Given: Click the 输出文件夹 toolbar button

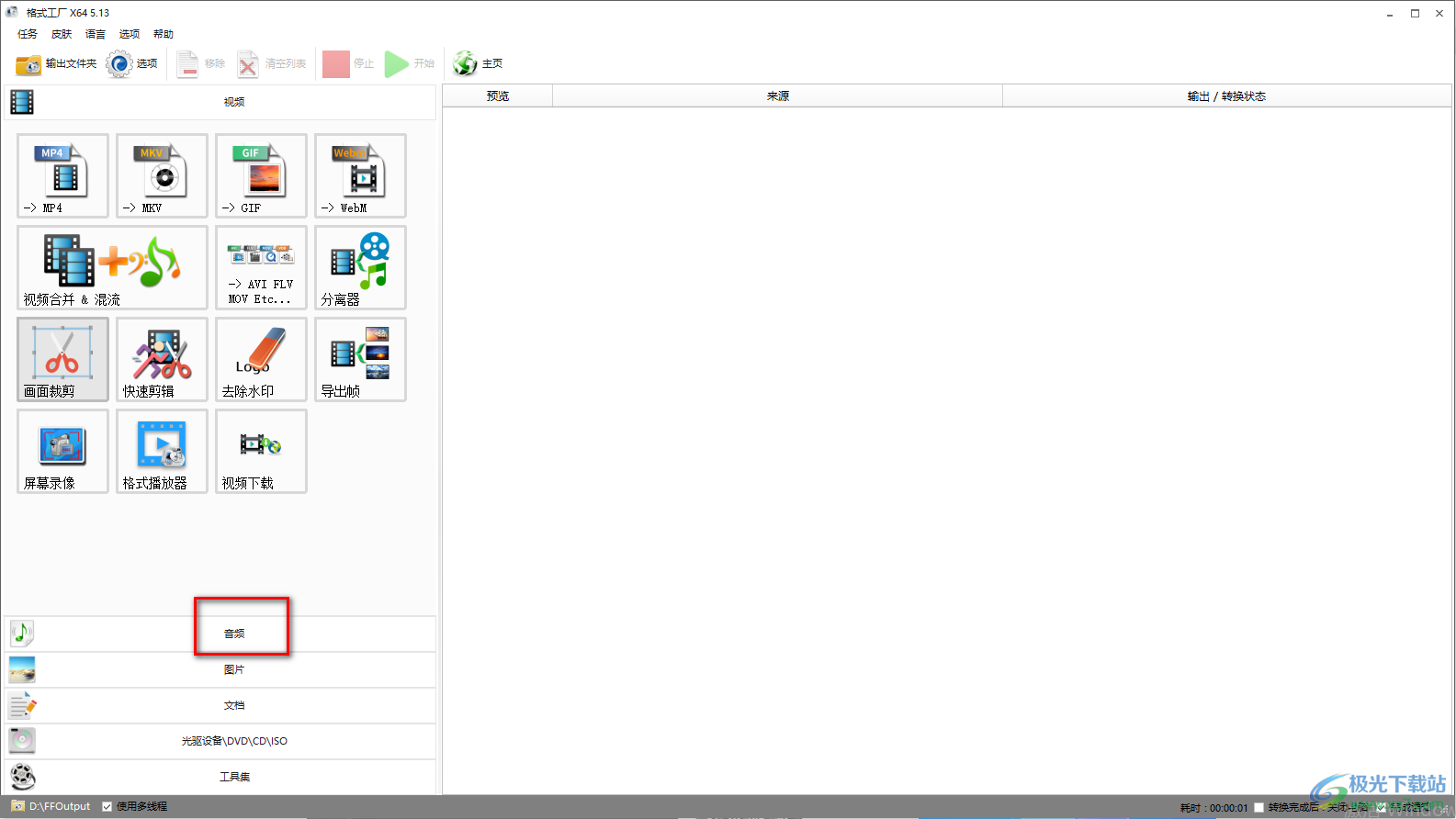Looking at the screenshot, I should (x=56, y=63).
